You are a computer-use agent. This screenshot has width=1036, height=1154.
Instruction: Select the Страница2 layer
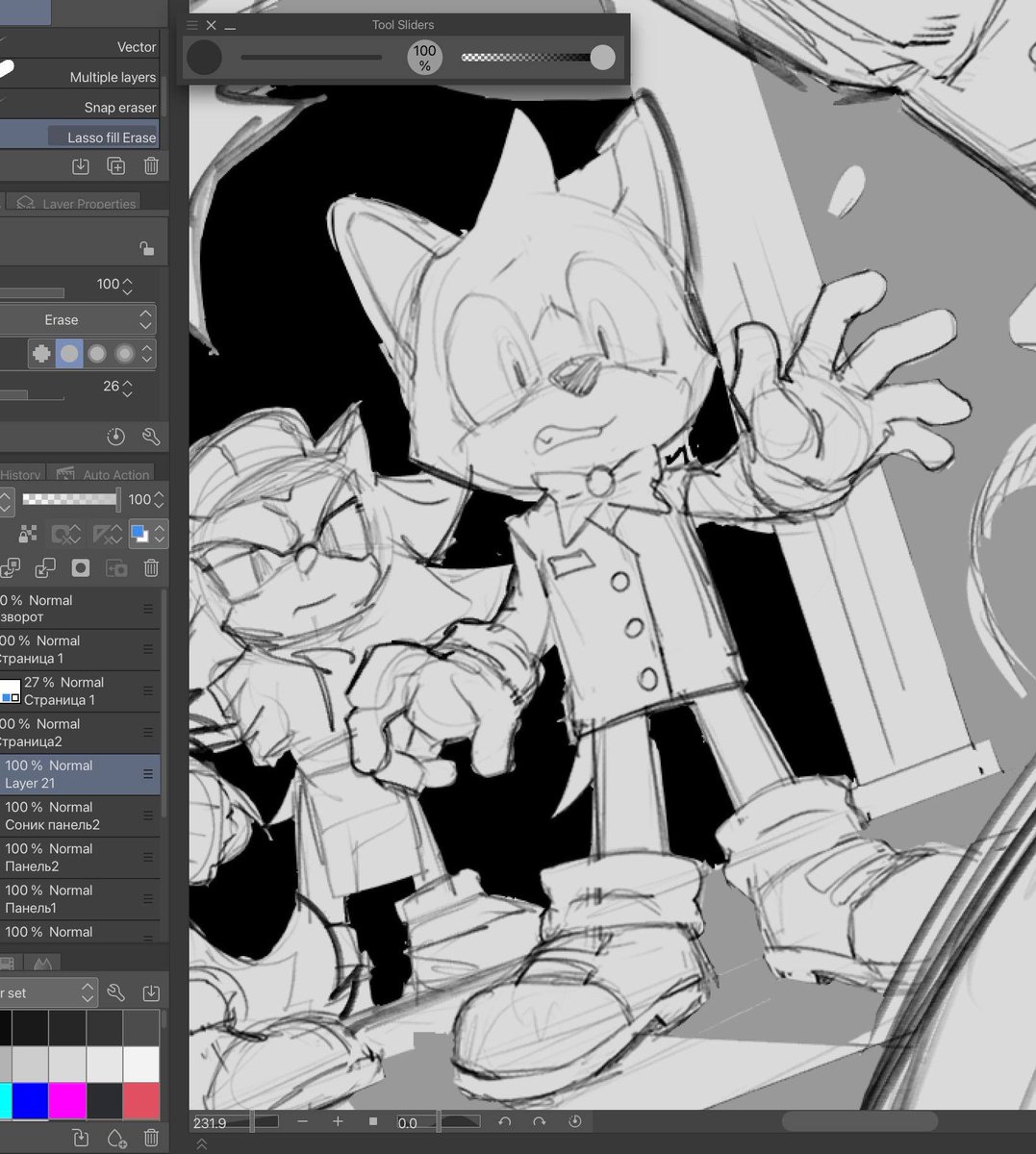80,733
